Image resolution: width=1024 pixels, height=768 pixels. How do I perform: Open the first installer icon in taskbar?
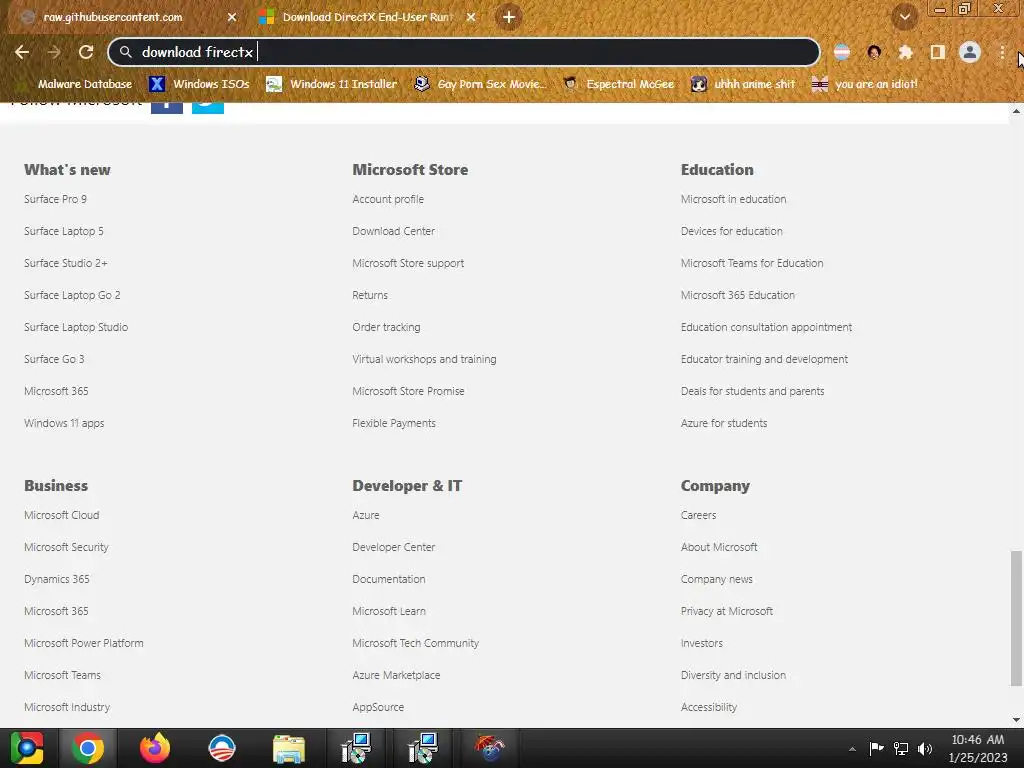click(356, 748)
